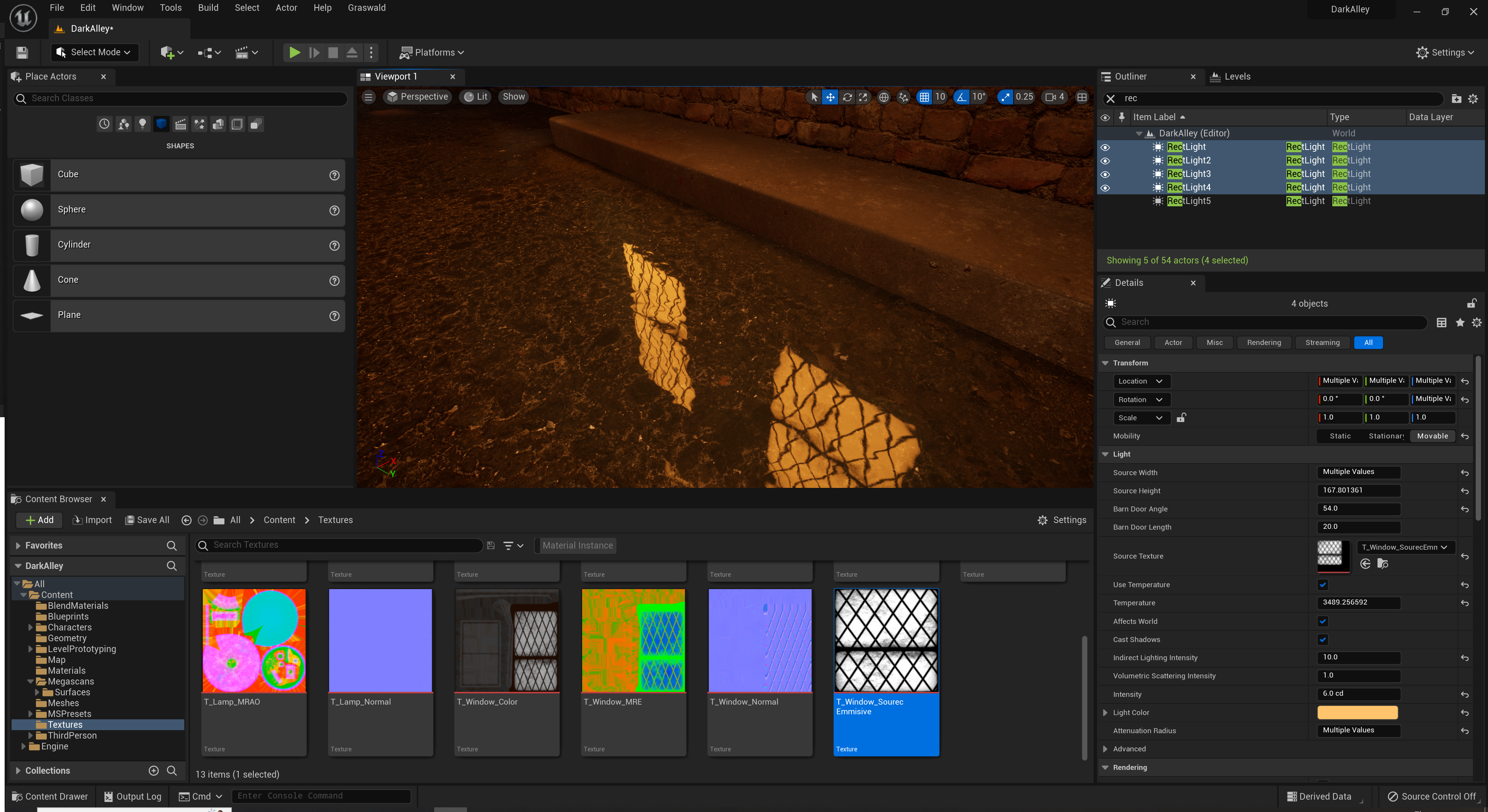Disable the Use Temperature checkbox
The height and width of the screenshot is (812, 1488).
[1323, 584]
